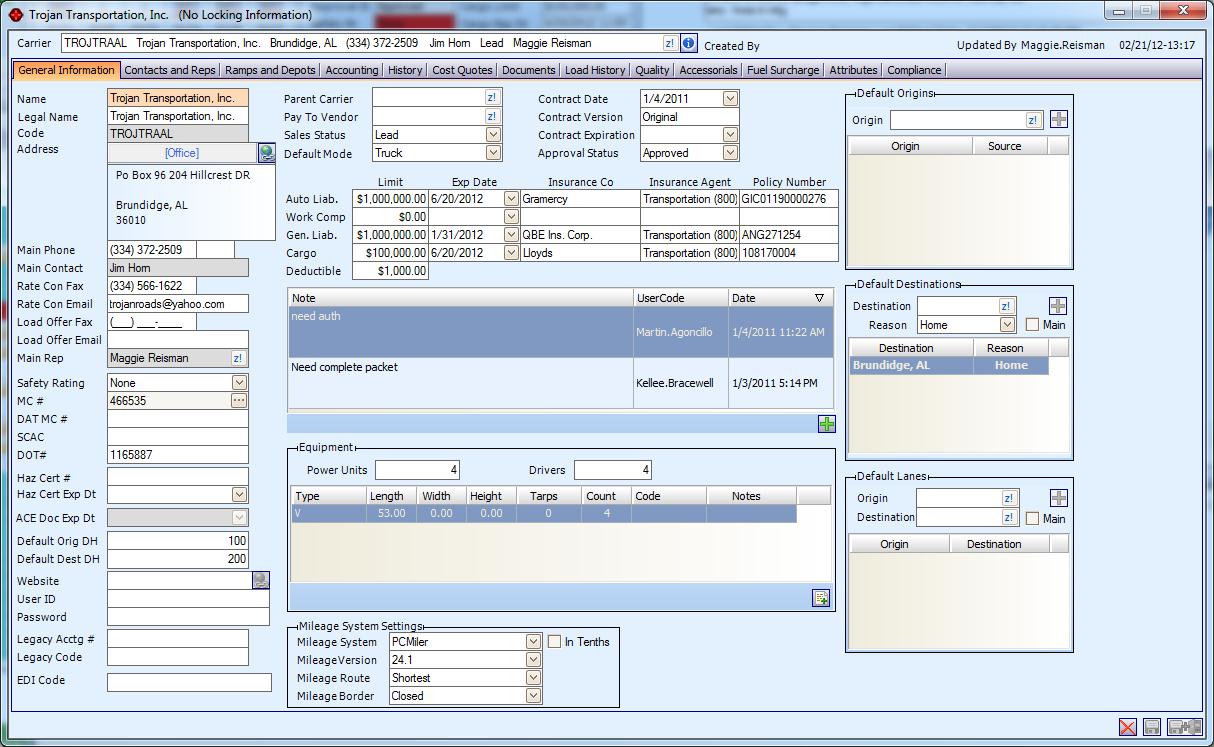Screen dimensions: 1214x747
Task: Open the Sales Status dropdown
Action: click(x=493, y=135)
